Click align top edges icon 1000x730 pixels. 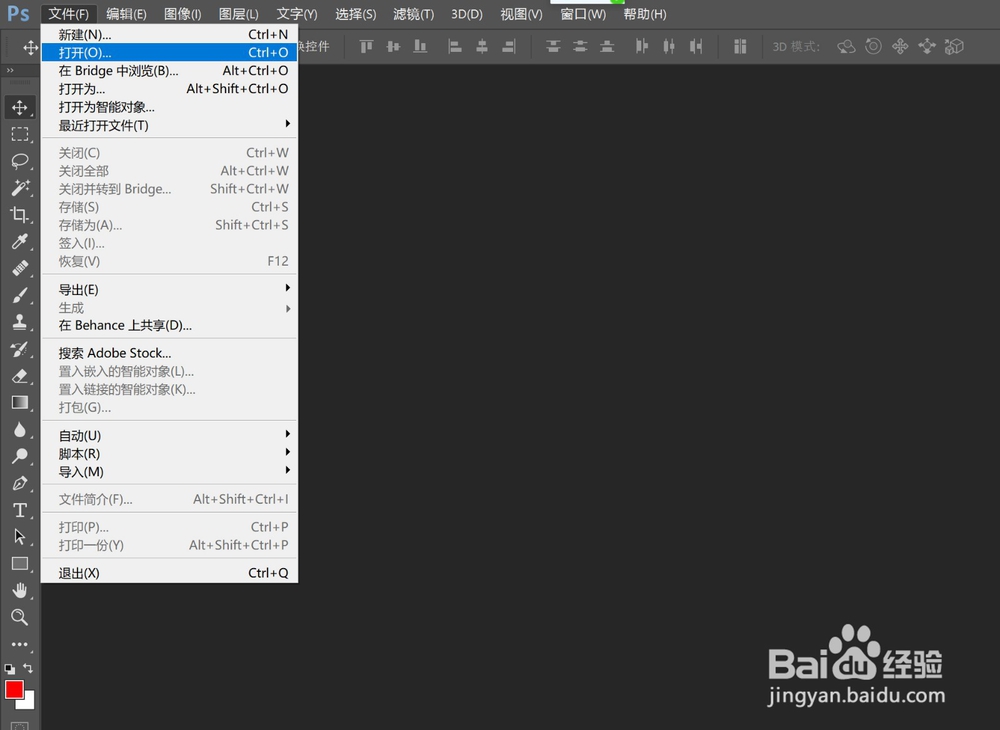(x=366, y=47)
